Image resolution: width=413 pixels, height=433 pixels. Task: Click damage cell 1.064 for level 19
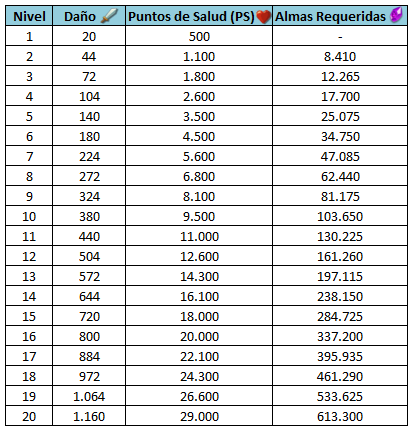(x=89, y=396)
